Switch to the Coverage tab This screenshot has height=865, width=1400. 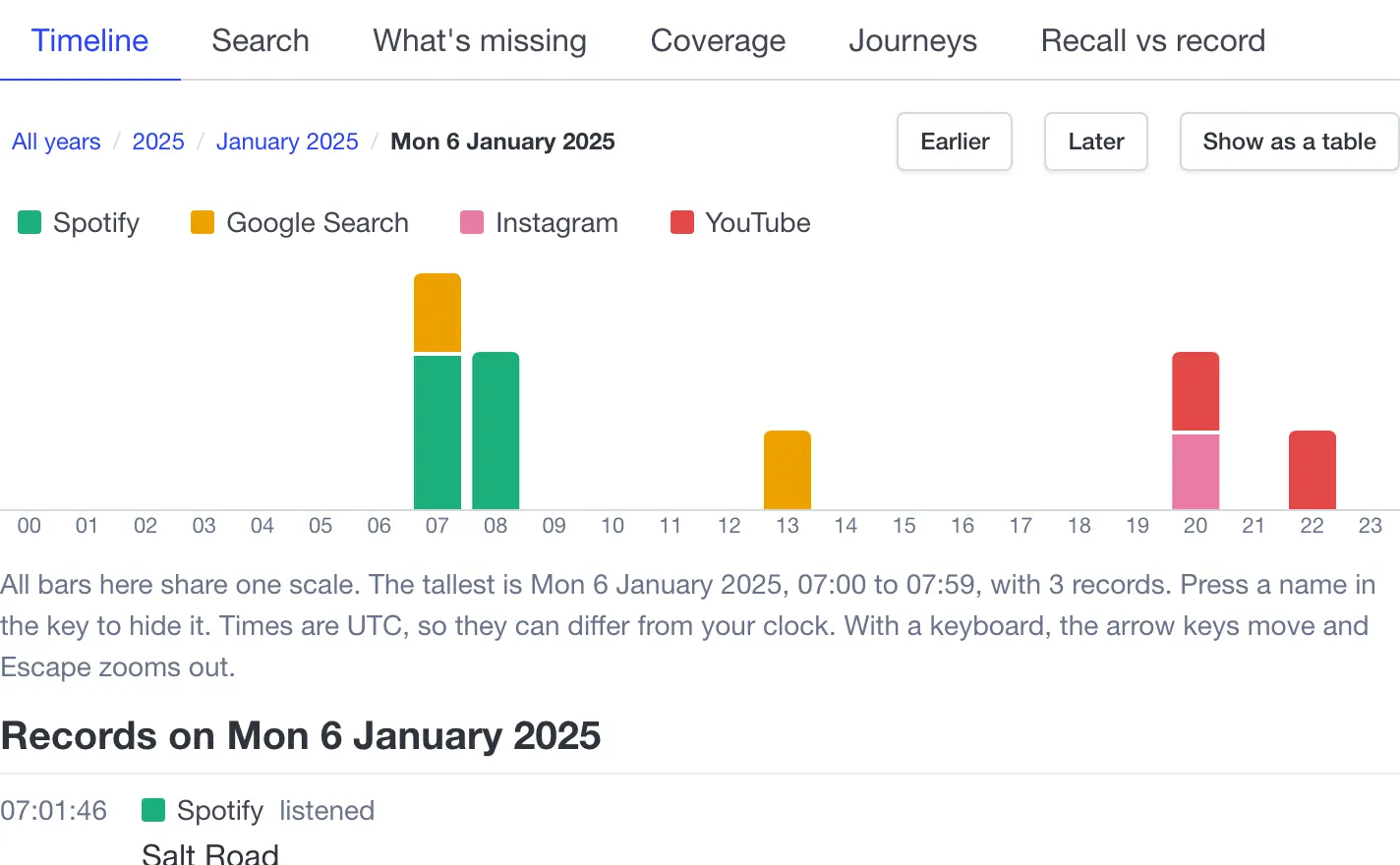pos(718,40)
